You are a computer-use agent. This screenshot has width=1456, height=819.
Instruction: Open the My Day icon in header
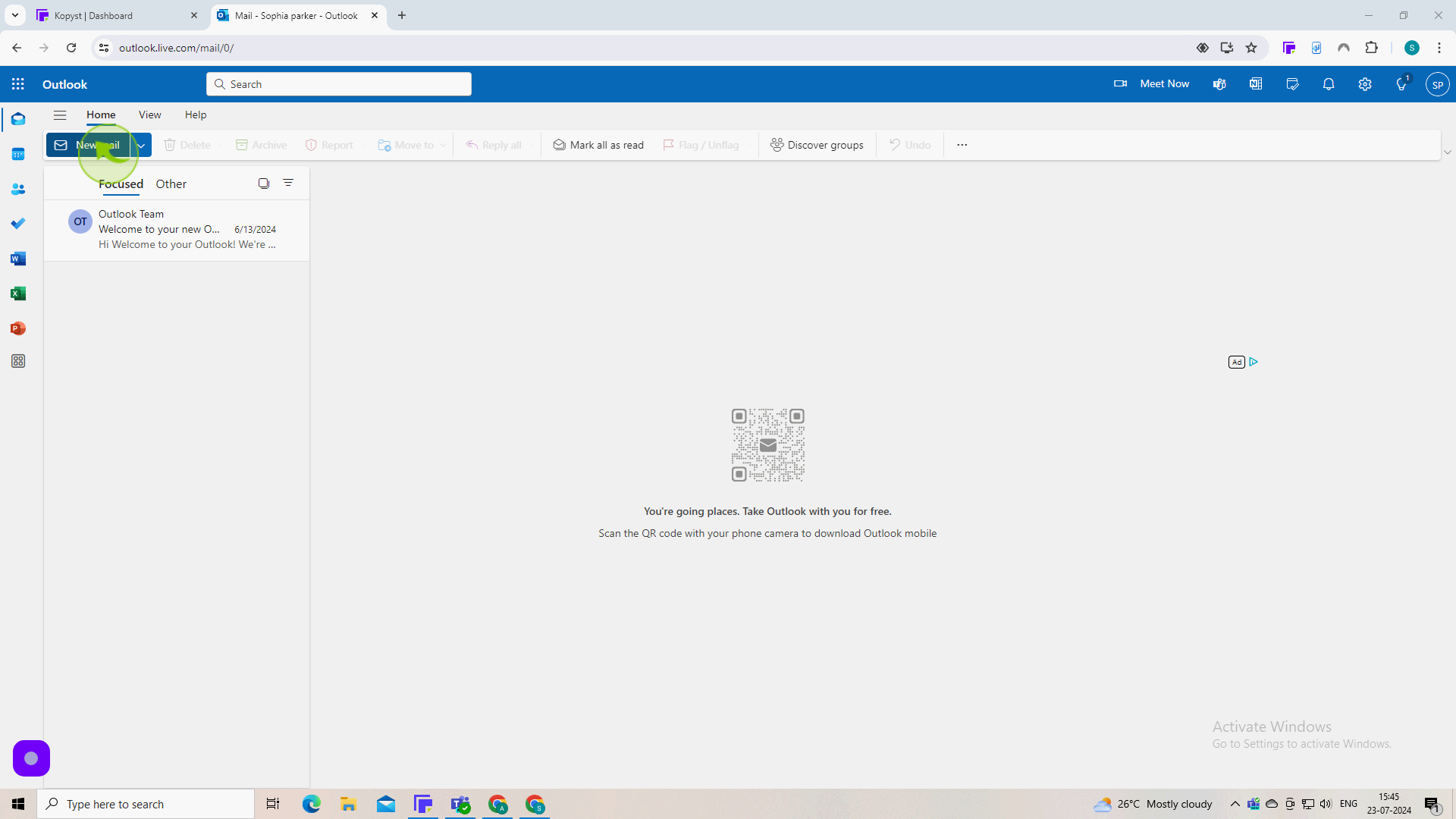[x=1292, y=84]
